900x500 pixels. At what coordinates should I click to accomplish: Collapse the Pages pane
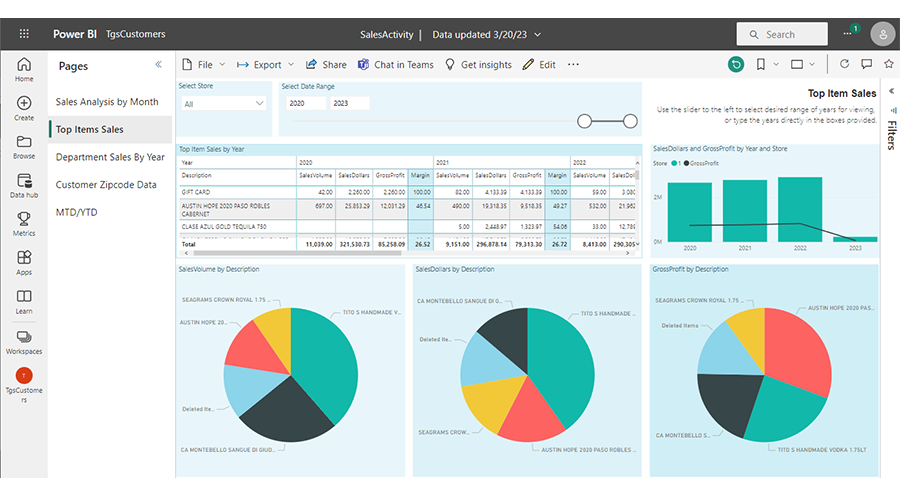tap(158, 65)
